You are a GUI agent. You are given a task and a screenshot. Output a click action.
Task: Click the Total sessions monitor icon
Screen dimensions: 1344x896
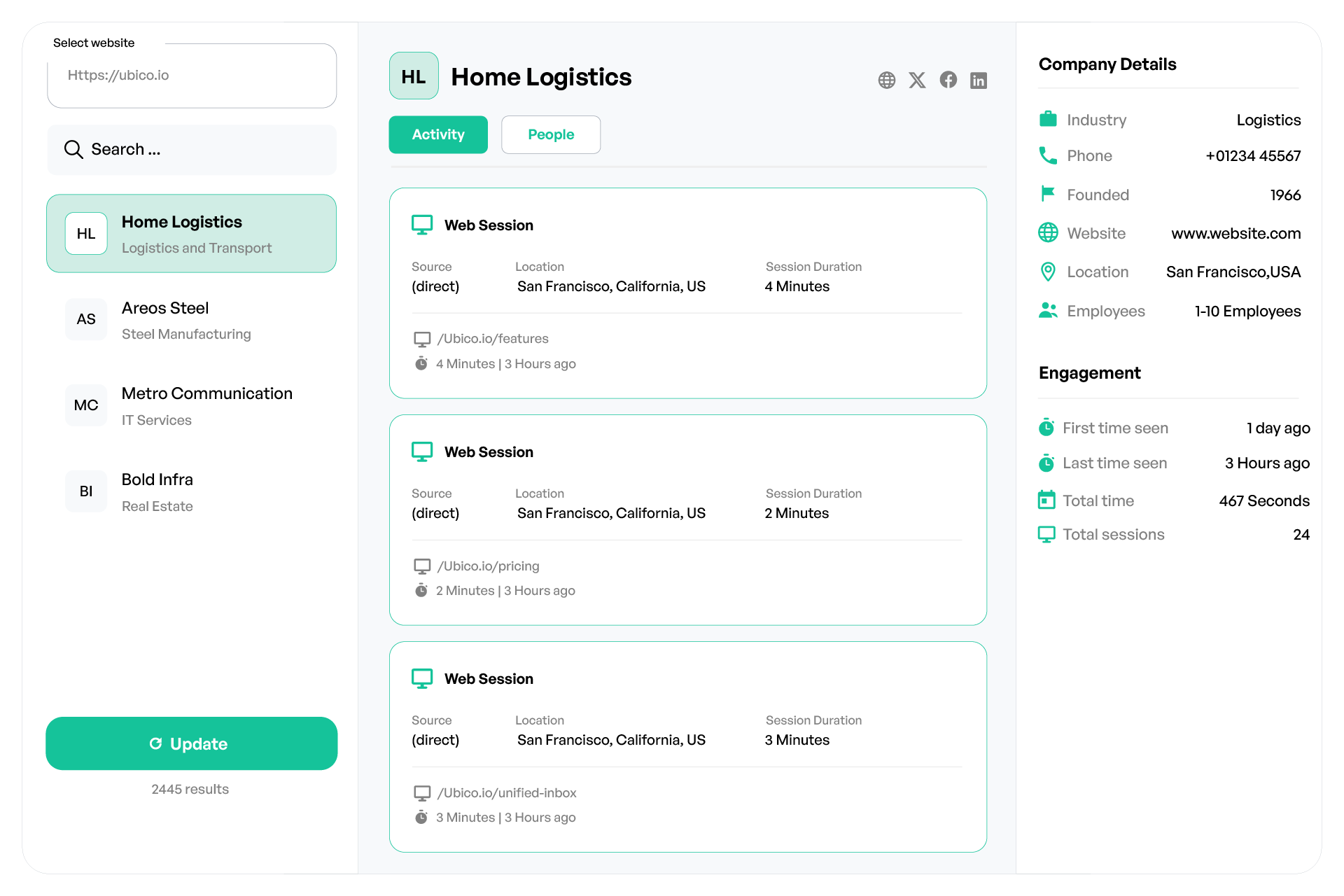pyautogui.click(x=1046, y=535)
